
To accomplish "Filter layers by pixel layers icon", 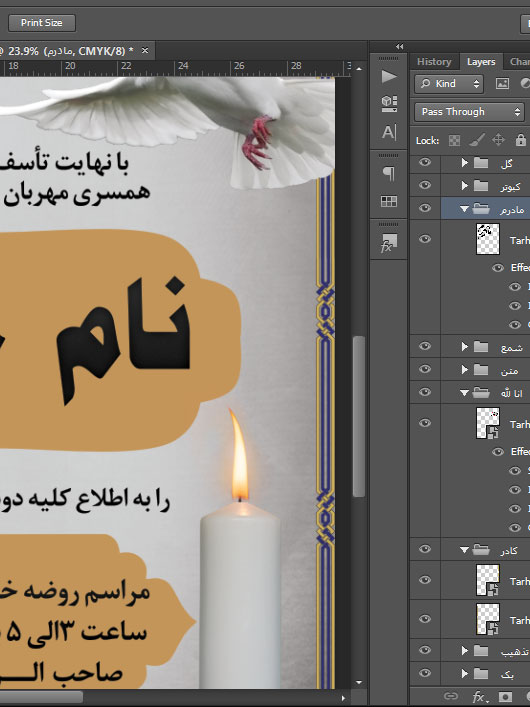I will pos(502,83).
